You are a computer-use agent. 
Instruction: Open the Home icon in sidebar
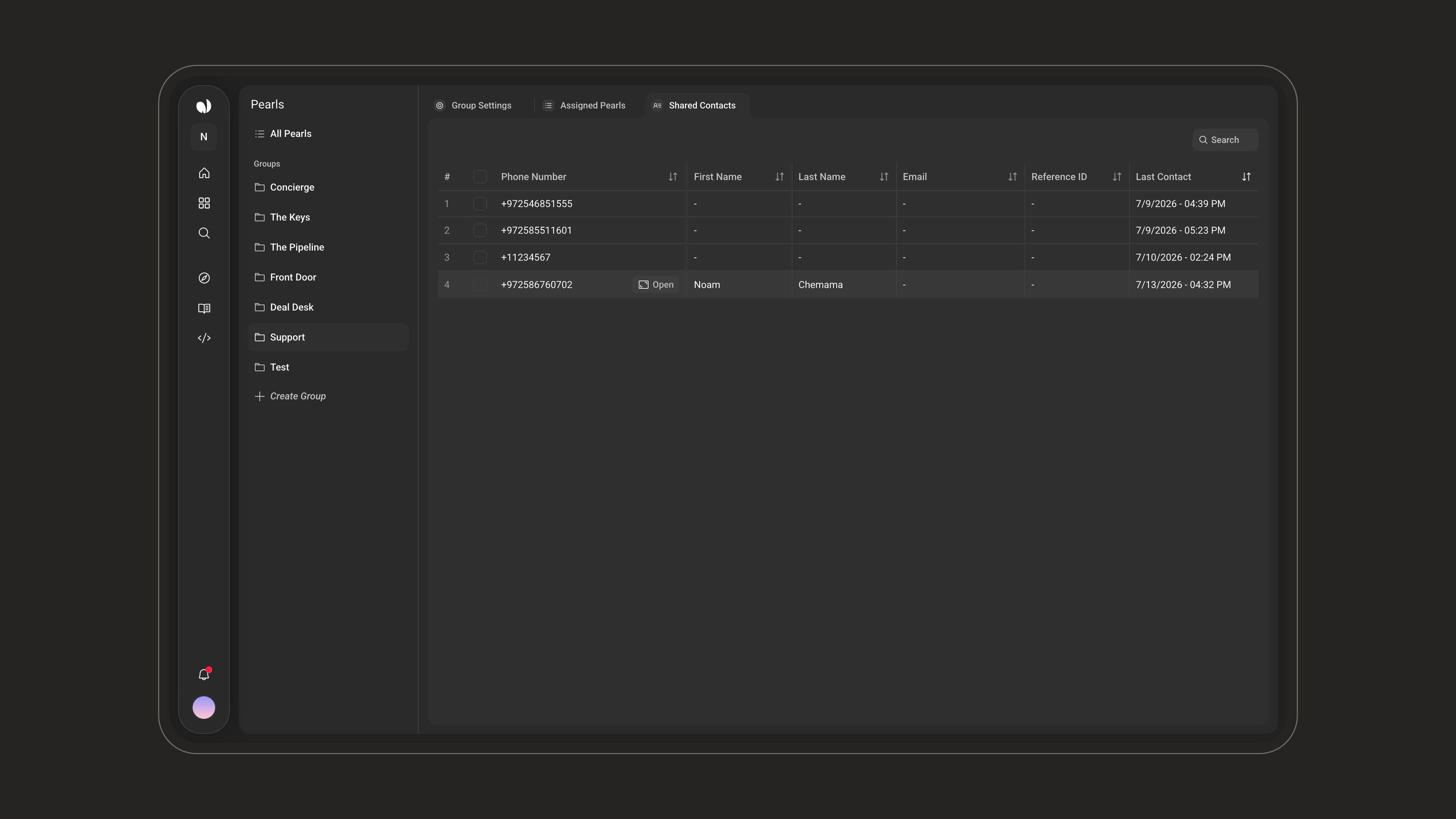[x=204, y=173]
